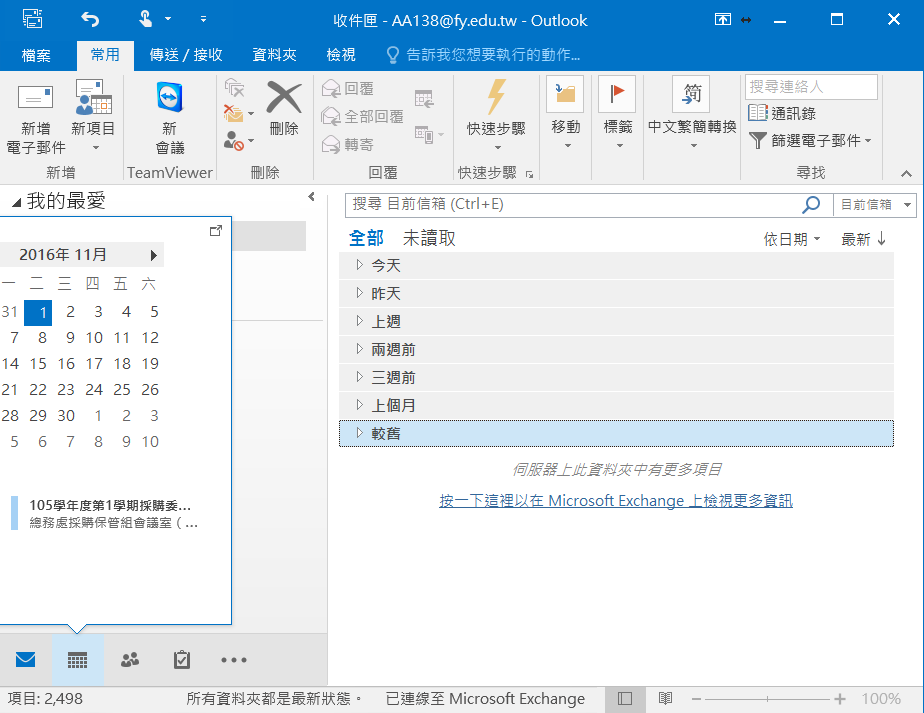924x713 pixels.
Task: Open the 105學年度第1學期採購委 appointment
Action: (106, 514)
